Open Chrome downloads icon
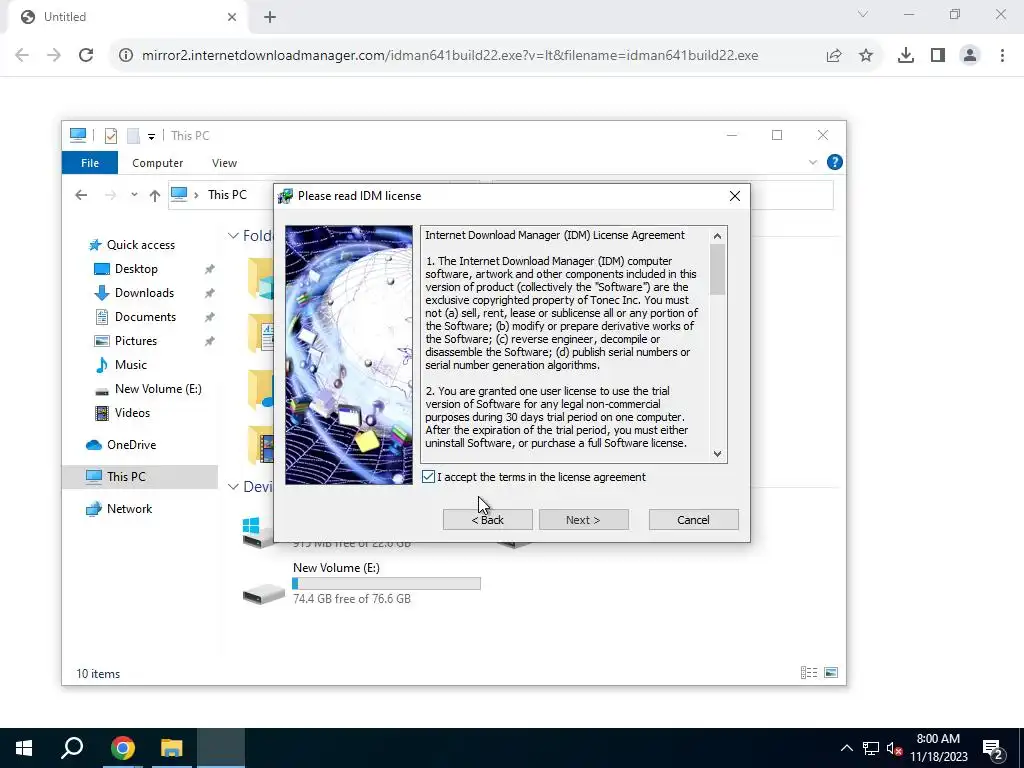The image size is (1024, 768). [x=906, y=56]
